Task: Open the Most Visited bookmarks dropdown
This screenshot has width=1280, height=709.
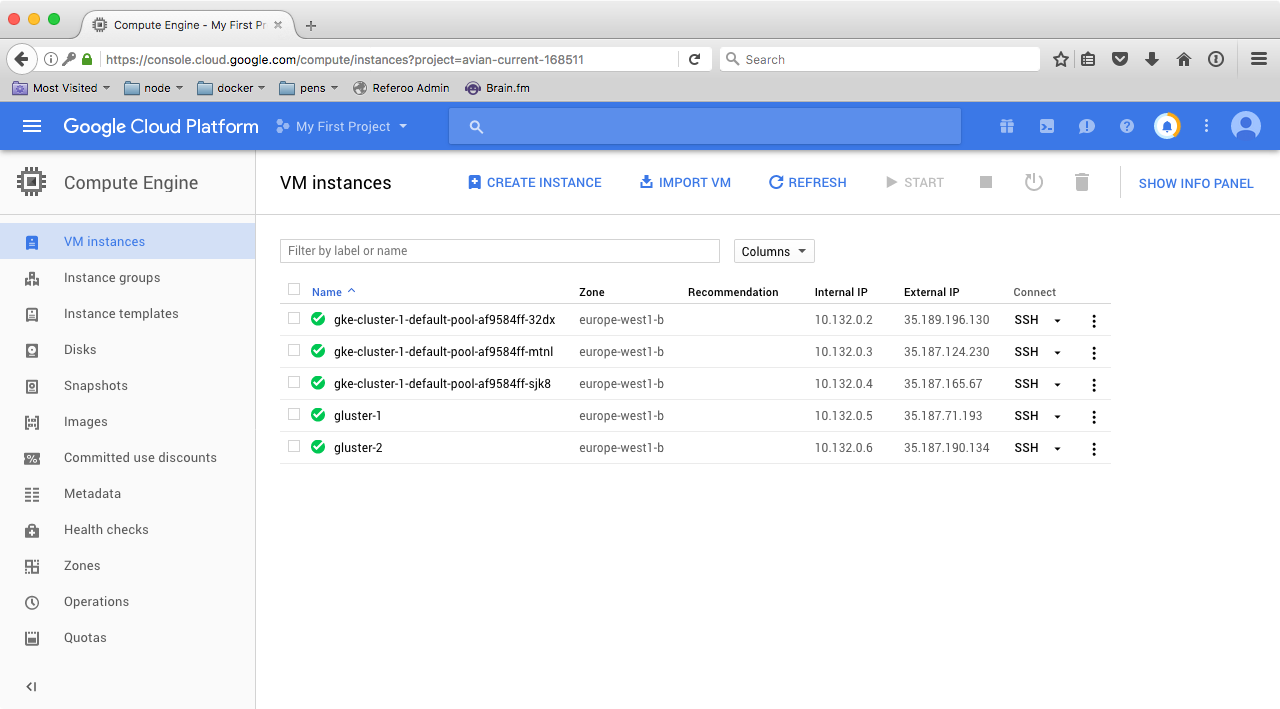Action: [x=62, y=88]
